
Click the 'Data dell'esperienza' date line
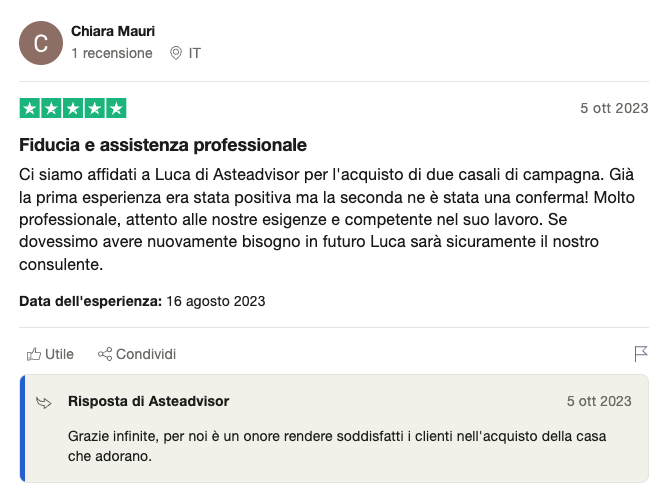tap(142, 301)
